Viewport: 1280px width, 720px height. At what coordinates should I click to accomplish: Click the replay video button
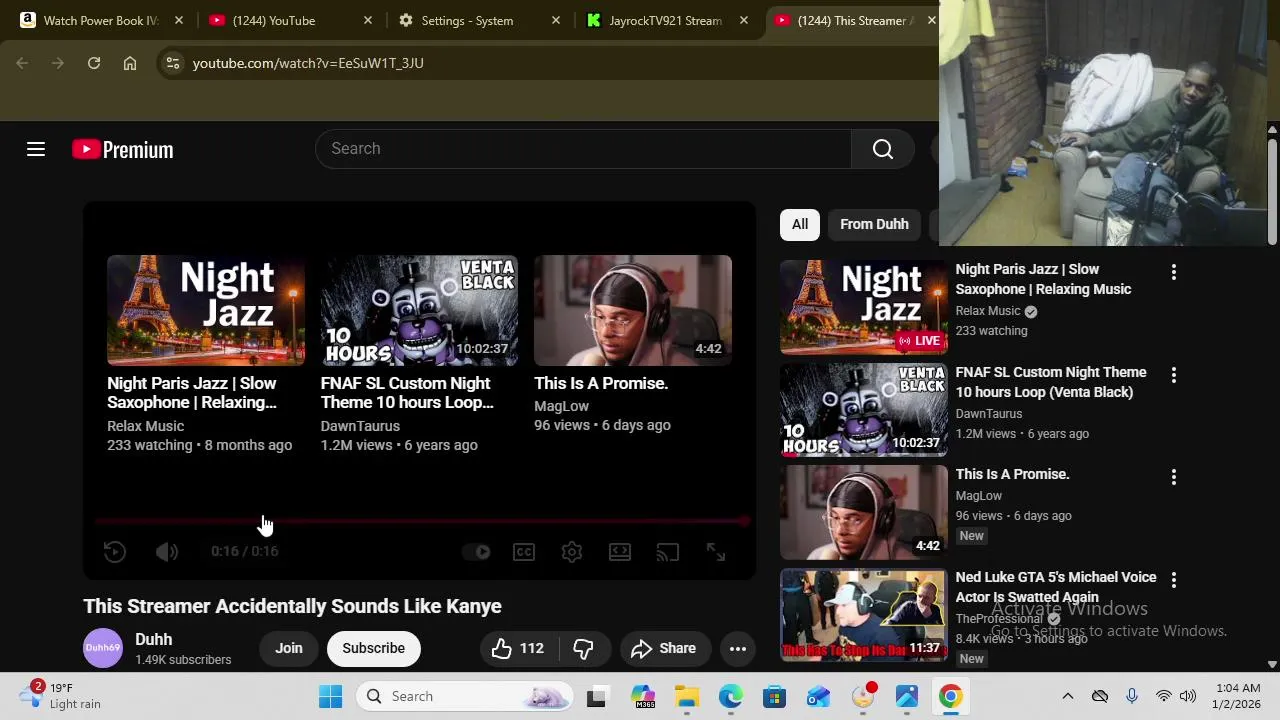(x=115, y=552)
